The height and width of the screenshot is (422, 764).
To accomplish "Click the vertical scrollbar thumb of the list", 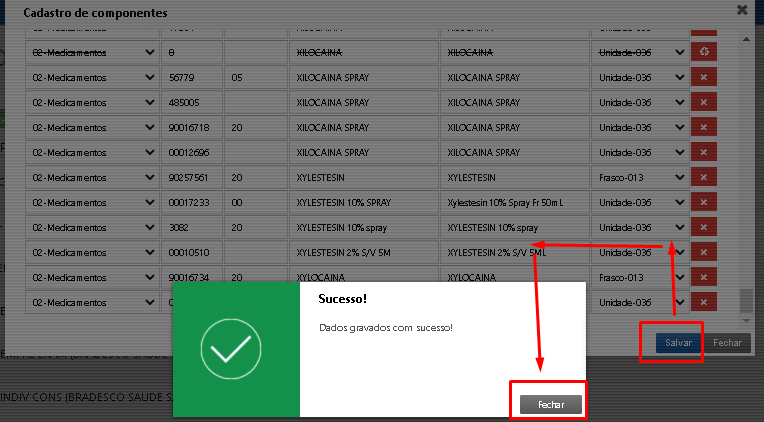I will [x=746, y=301].
